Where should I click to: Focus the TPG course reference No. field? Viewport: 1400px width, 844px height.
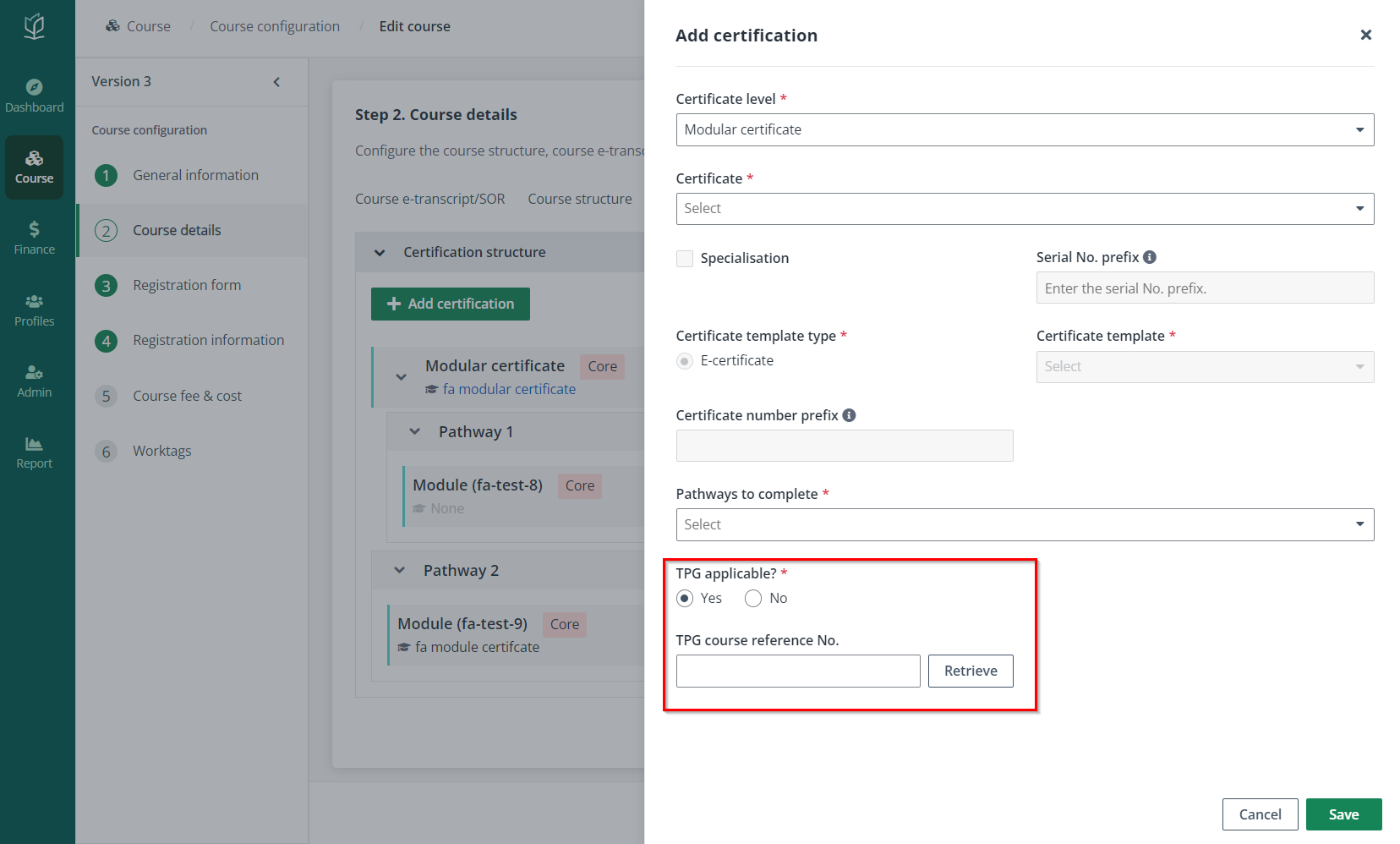pos(798,671)
